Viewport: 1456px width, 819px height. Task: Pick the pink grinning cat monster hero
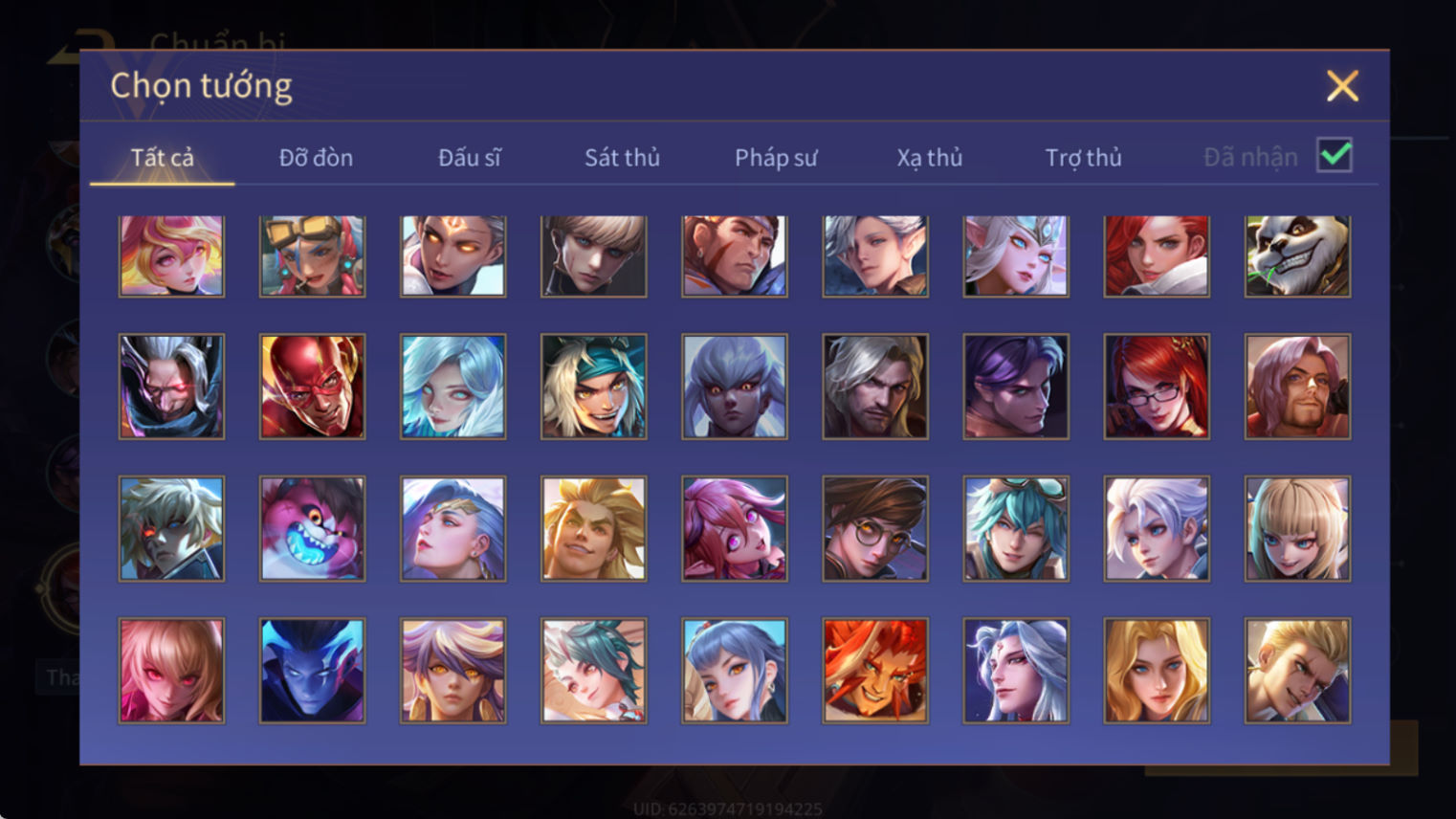pyautogui.click(x=312, y=528)
